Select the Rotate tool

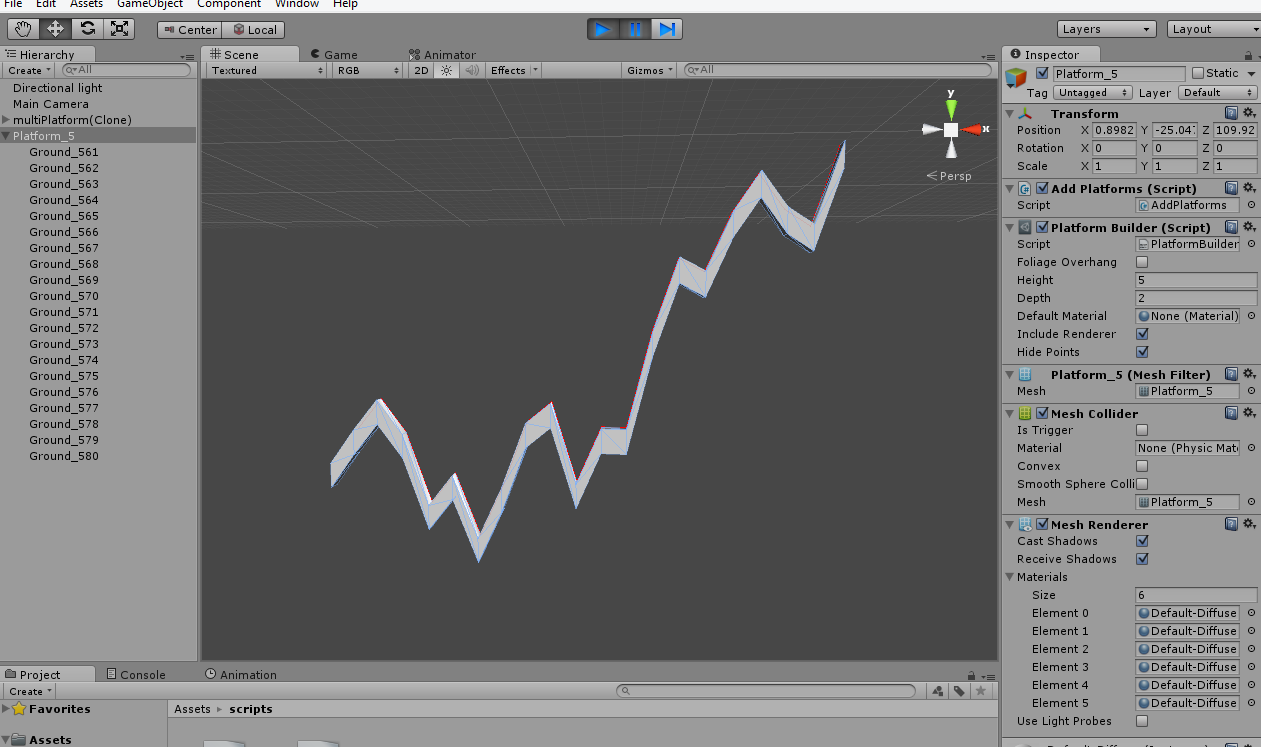pyautogui.click(x=87, y=29)
